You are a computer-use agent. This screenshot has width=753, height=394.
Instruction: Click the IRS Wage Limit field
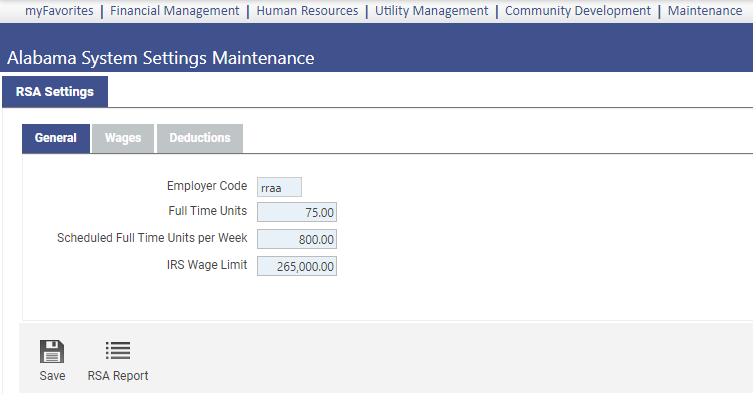point(297,266)
